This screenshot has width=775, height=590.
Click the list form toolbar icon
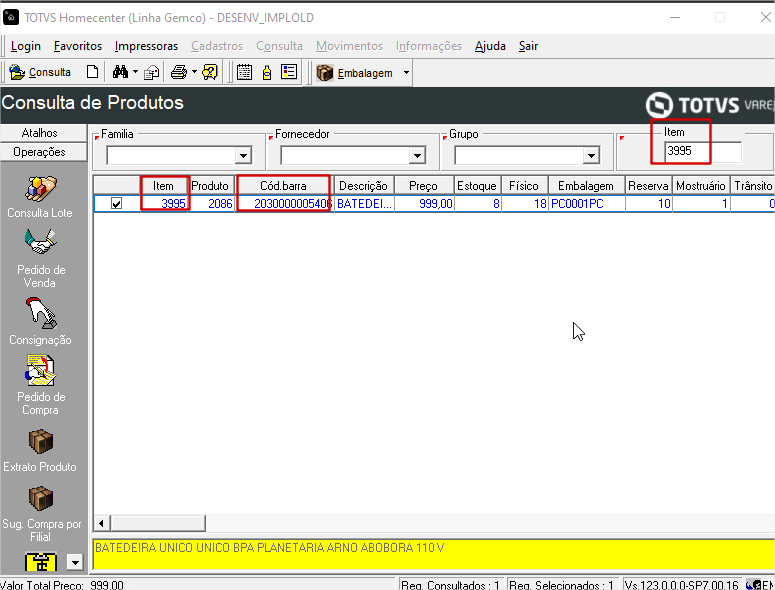coord(289,72)
